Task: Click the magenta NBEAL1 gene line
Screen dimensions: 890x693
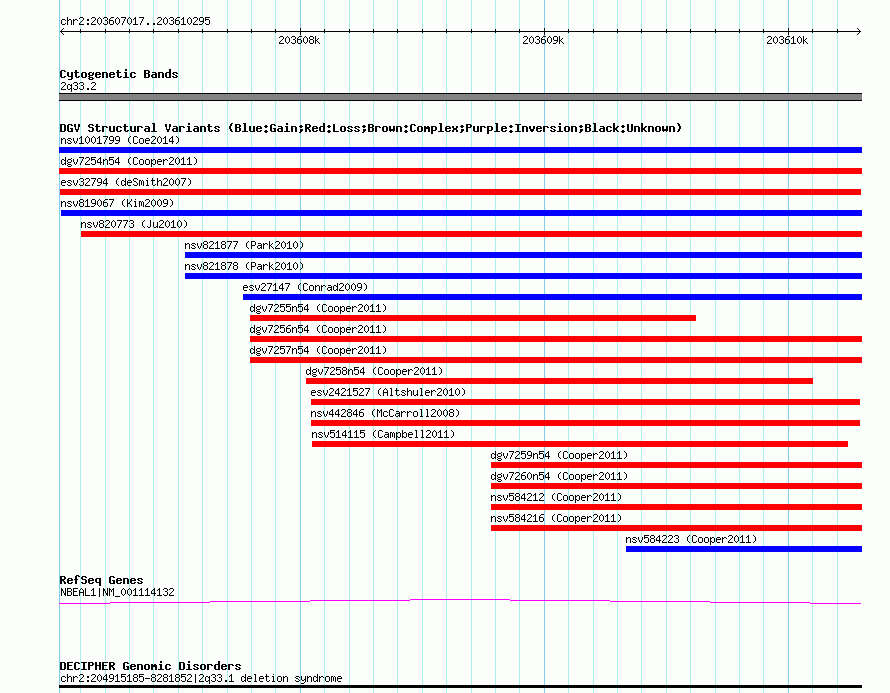Action: pos(460,602)
